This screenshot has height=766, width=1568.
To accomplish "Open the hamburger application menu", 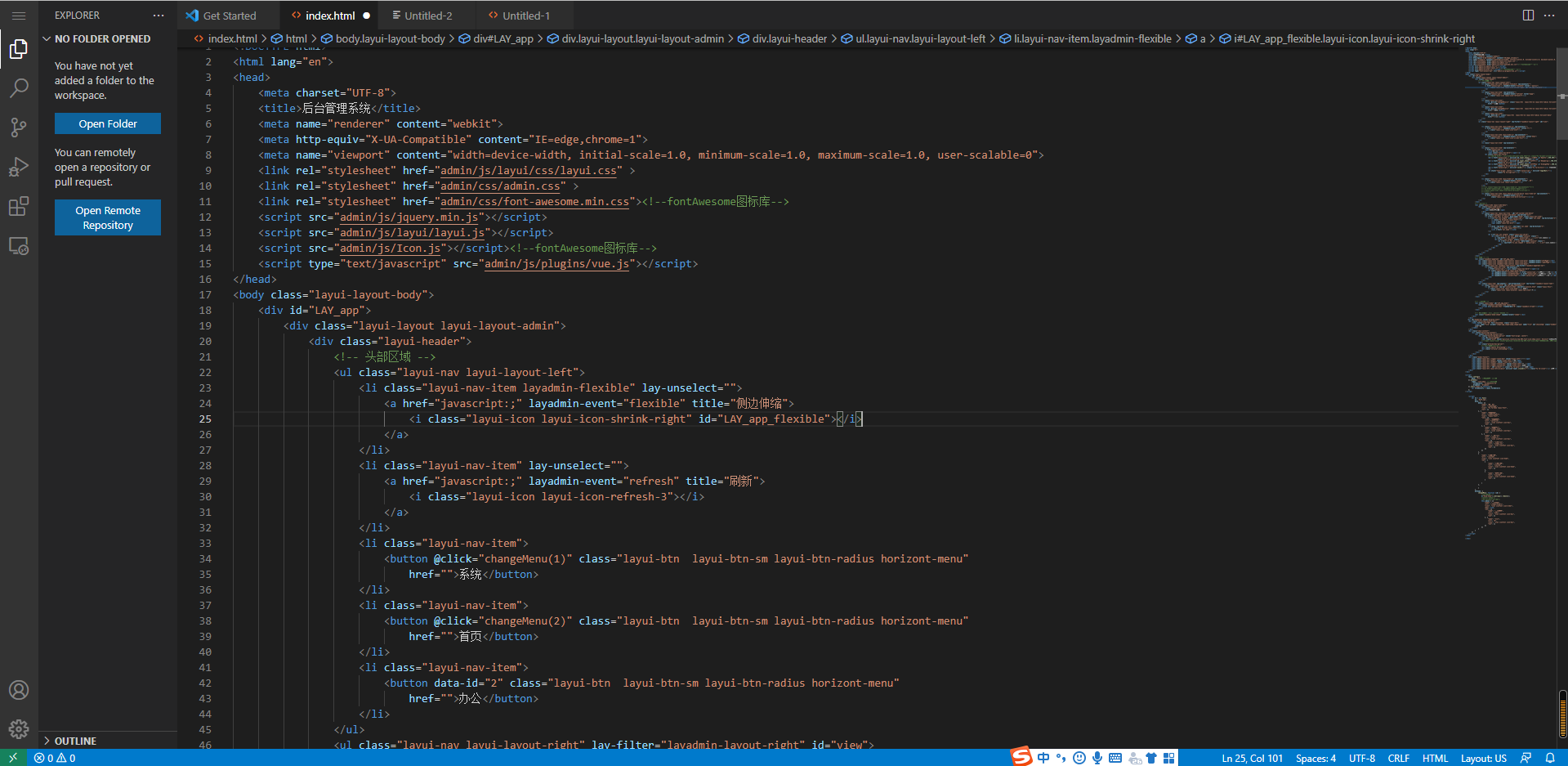I will 19,16.
